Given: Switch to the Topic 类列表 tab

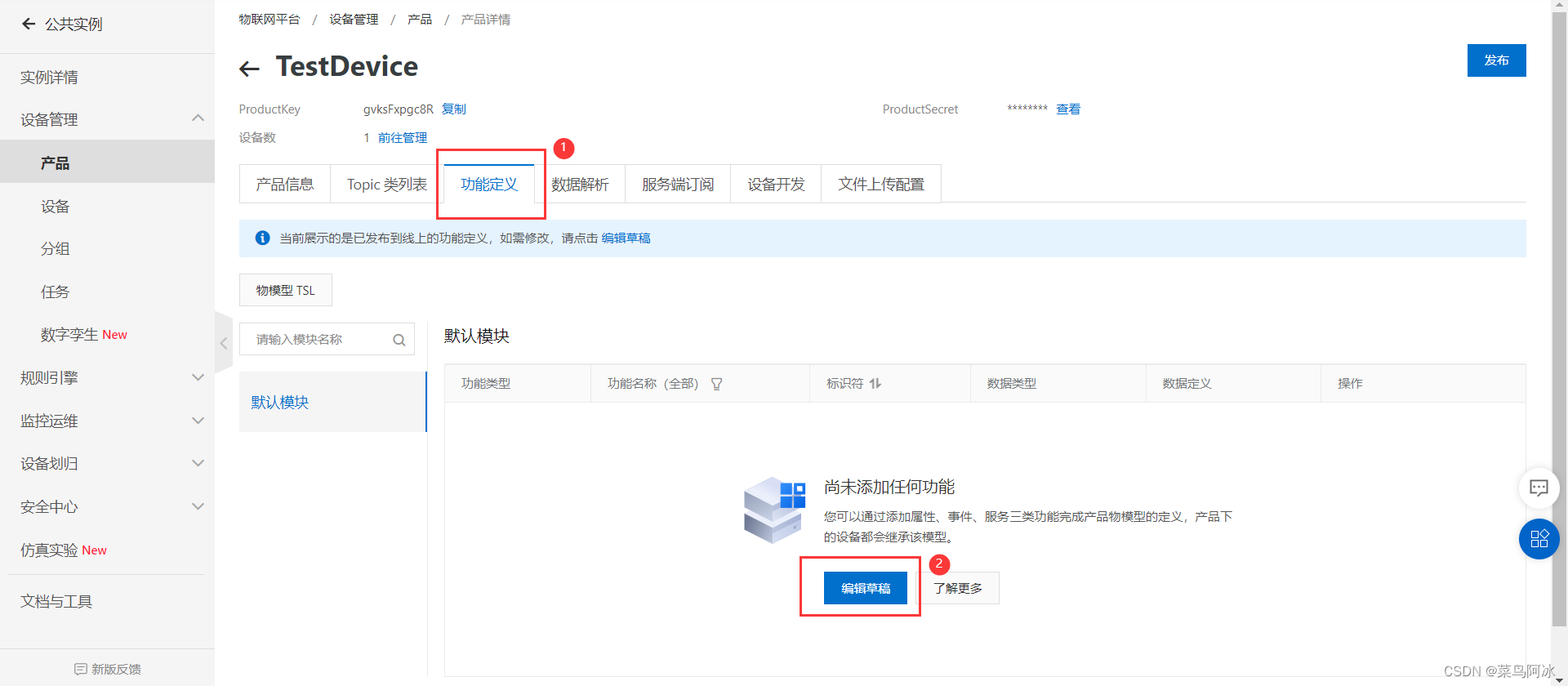Looking at the screenshot, I should 387,184.
